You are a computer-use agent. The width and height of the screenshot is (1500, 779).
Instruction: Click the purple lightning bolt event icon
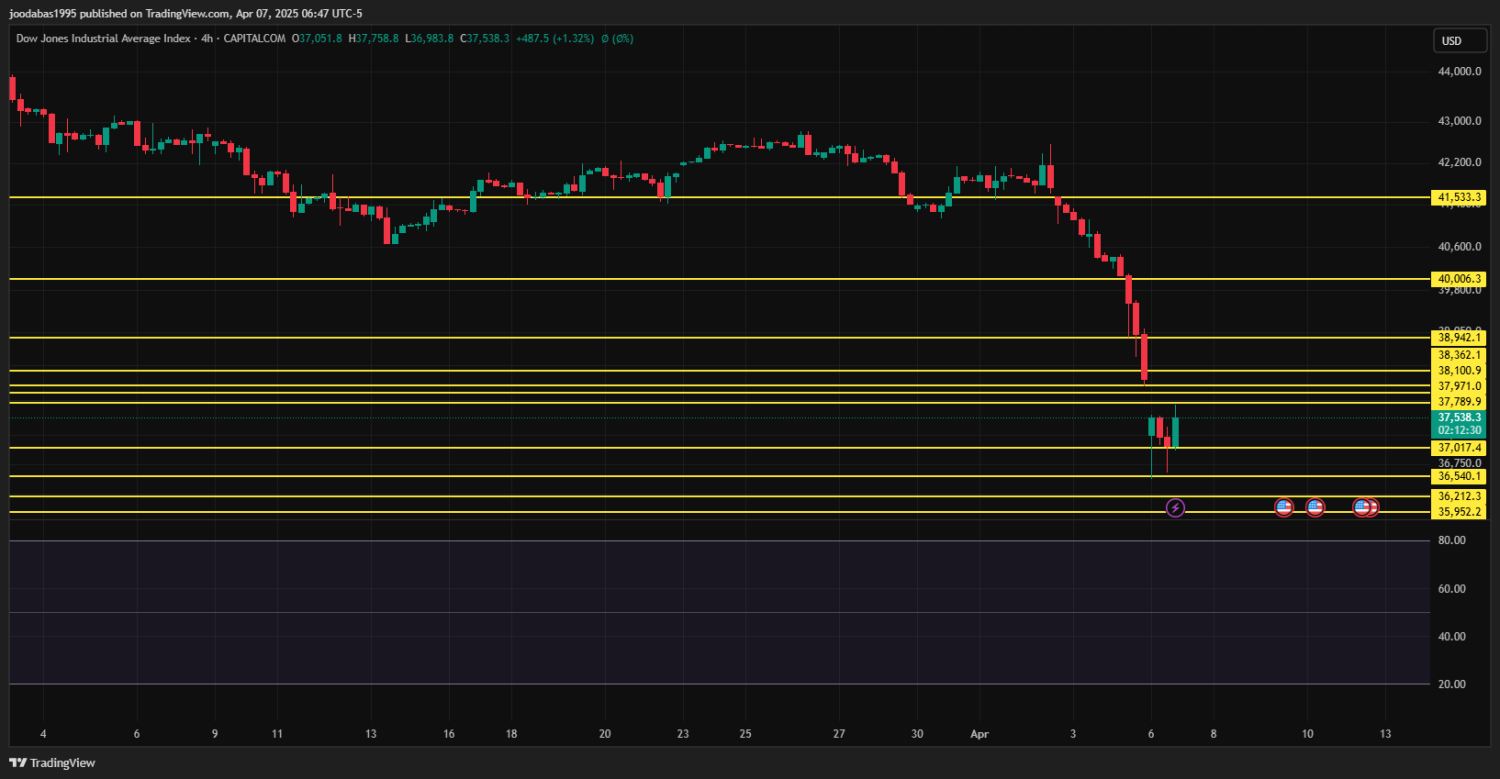click(x=1176, y=508)
